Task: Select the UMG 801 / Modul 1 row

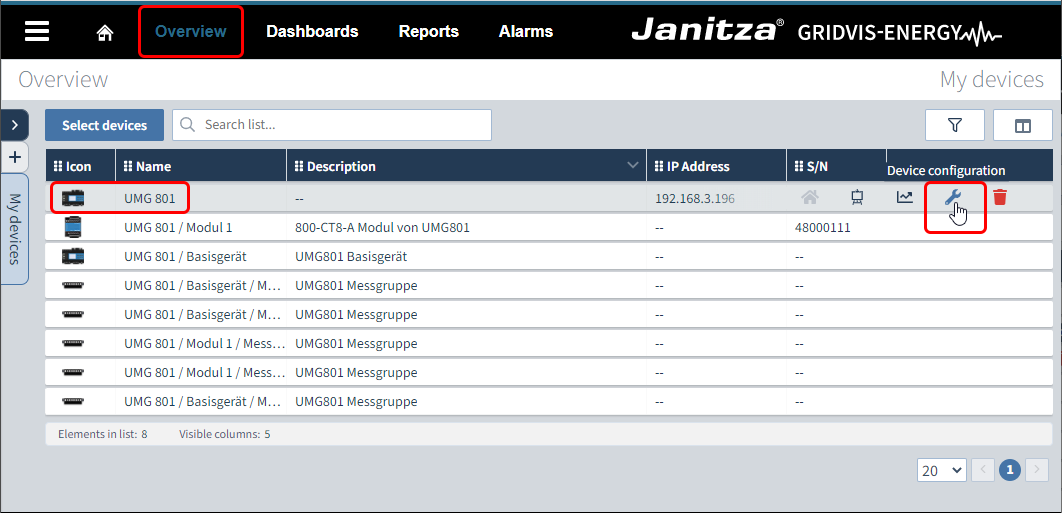Action: point(178,227)
